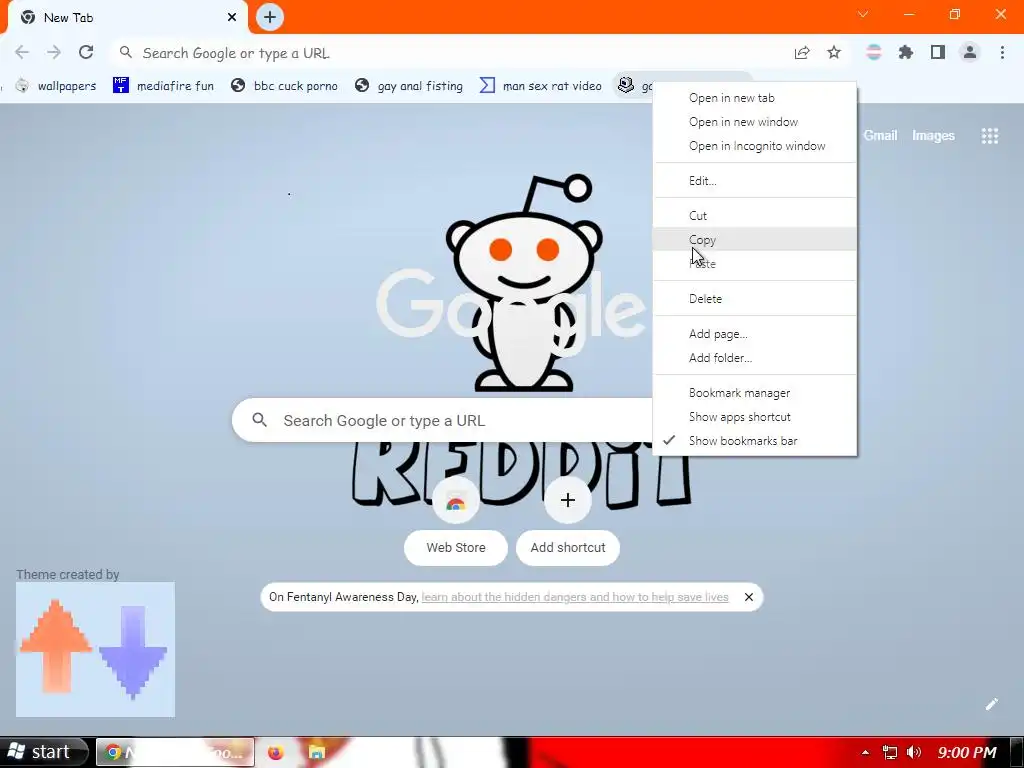Choose Add page... option
Viewport: 1024px width, 768px height.
[755, 334]
